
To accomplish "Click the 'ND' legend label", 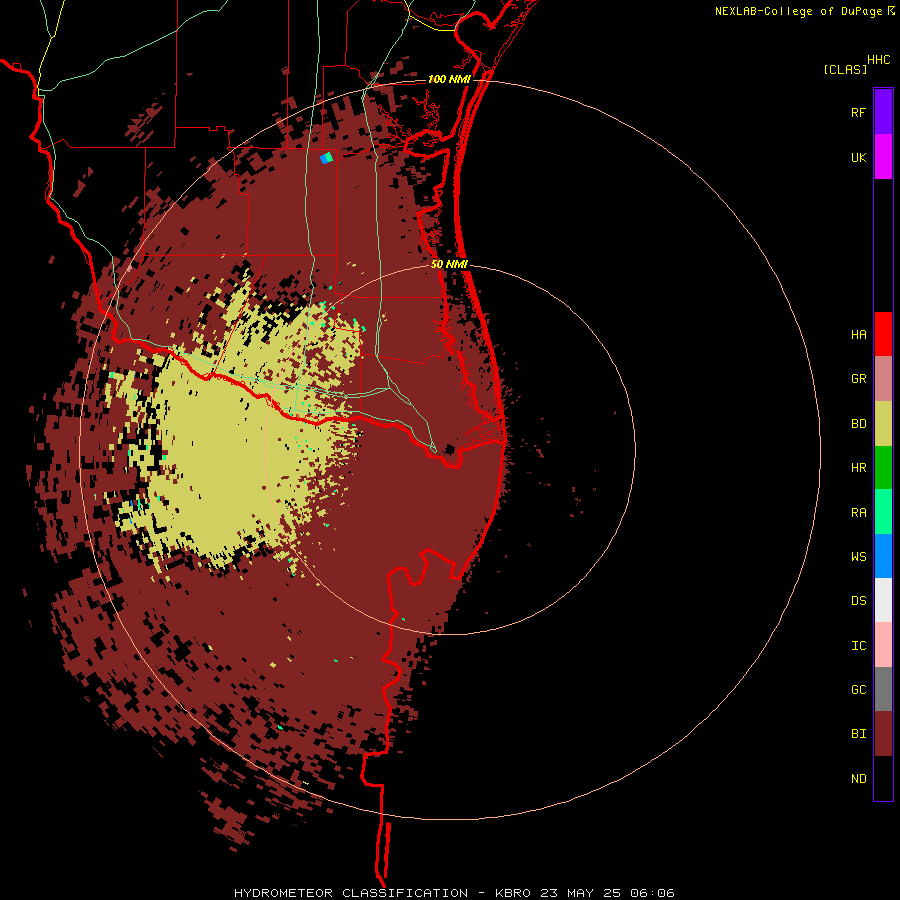I will pyautogui.click(x=858, y=778).
